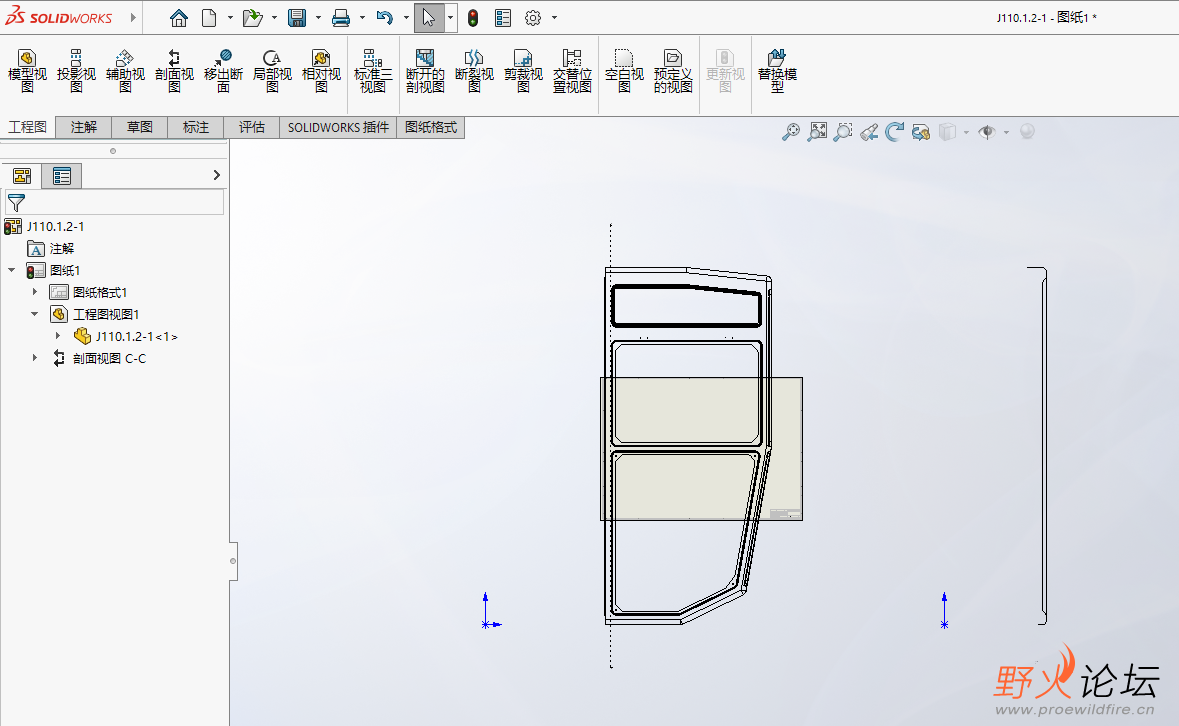
Task: Insert a Model View (模型视图)
Action: 27,71
